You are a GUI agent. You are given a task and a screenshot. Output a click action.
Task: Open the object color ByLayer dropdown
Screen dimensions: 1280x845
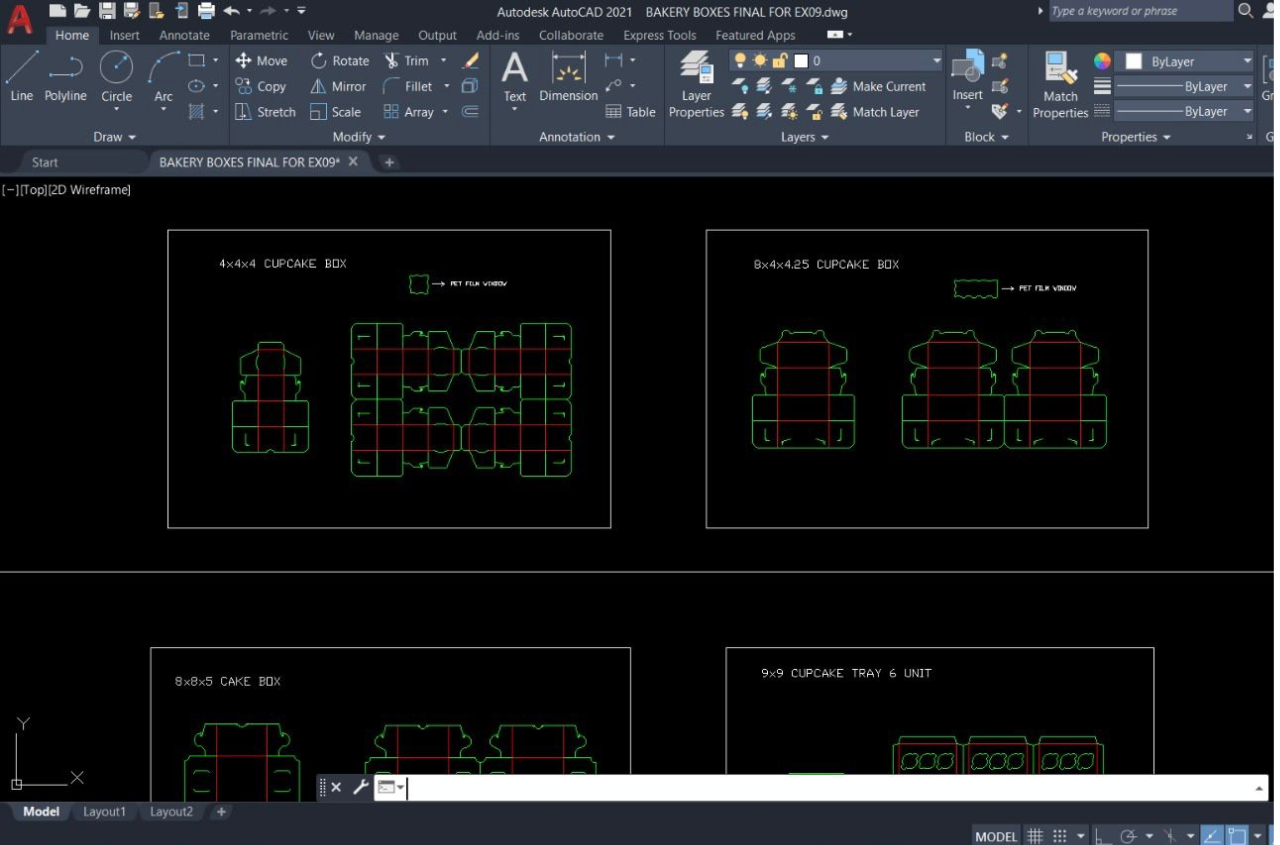click(1184, 61)
